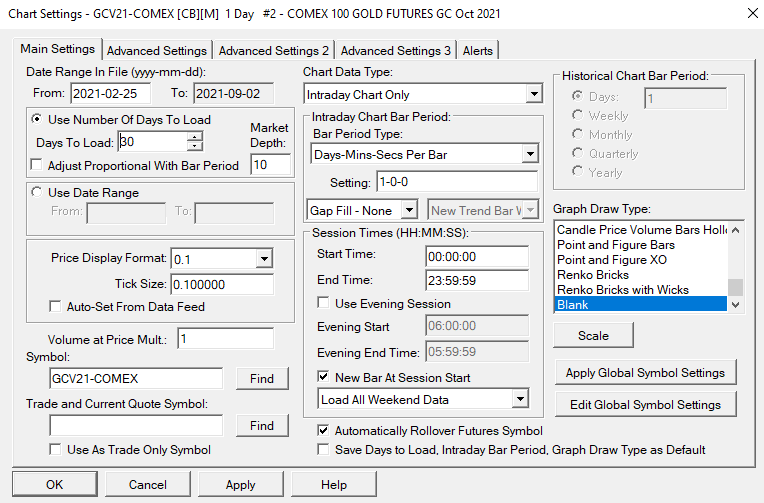Select Point and Figure XO draw type

coord(641,260)
